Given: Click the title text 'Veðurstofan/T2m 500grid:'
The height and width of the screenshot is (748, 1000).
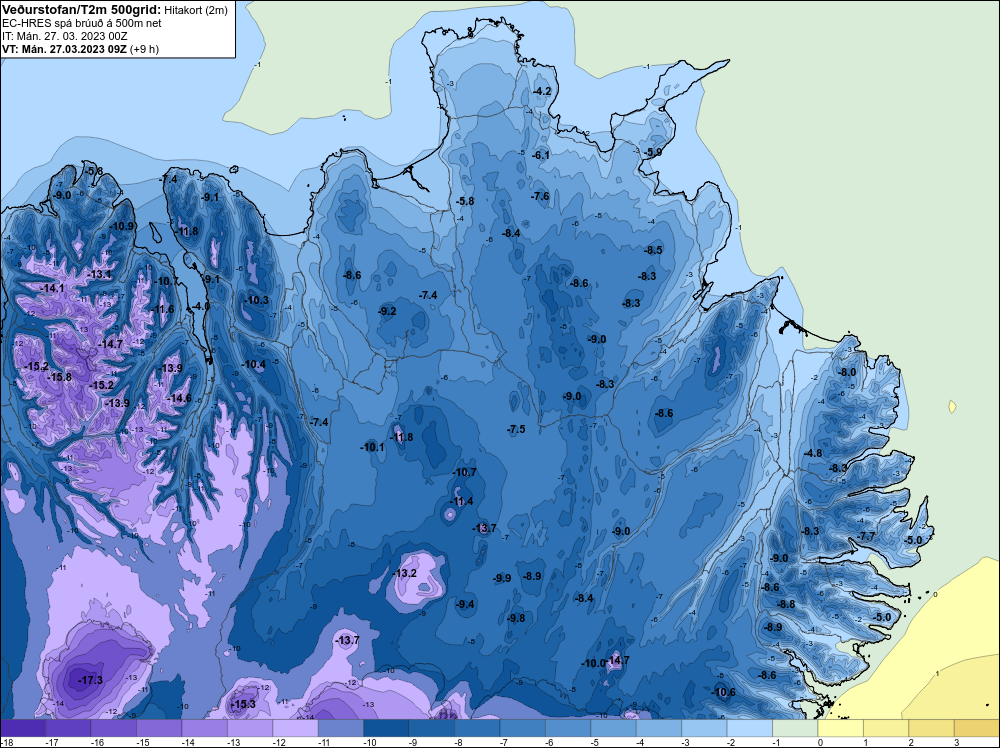Looking at the screenshot, I should 81,10.
